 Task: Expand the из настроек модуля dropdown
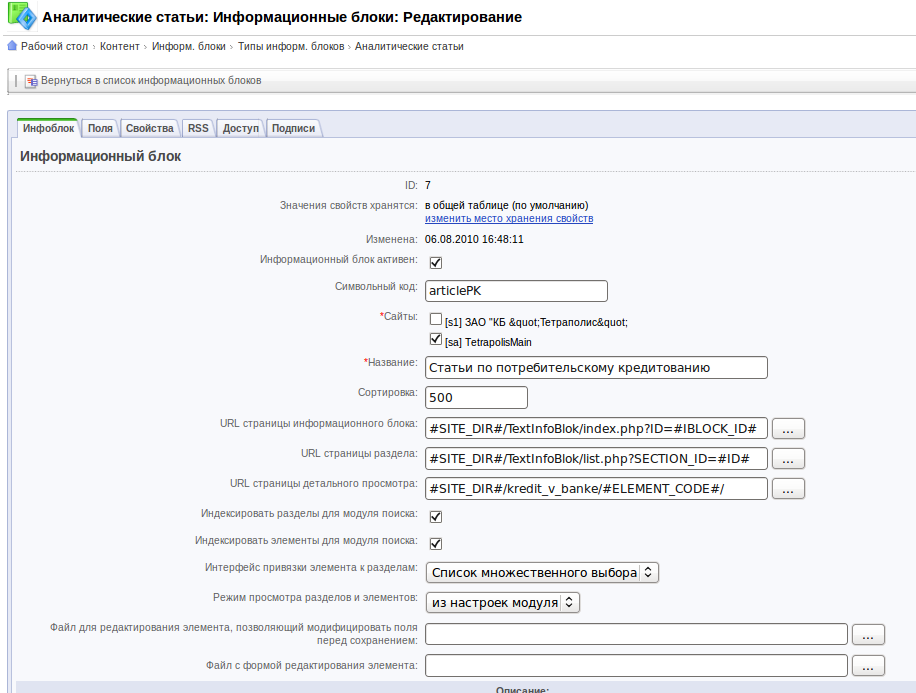[x=502, y=602]
